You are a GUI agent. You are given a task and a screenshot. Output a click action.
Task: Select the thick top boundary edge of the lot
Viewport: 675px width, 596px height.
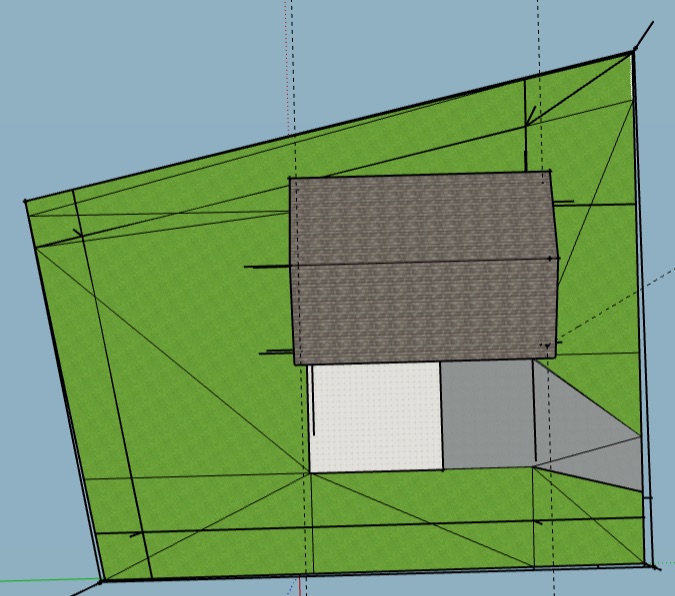tap(330, 127)
